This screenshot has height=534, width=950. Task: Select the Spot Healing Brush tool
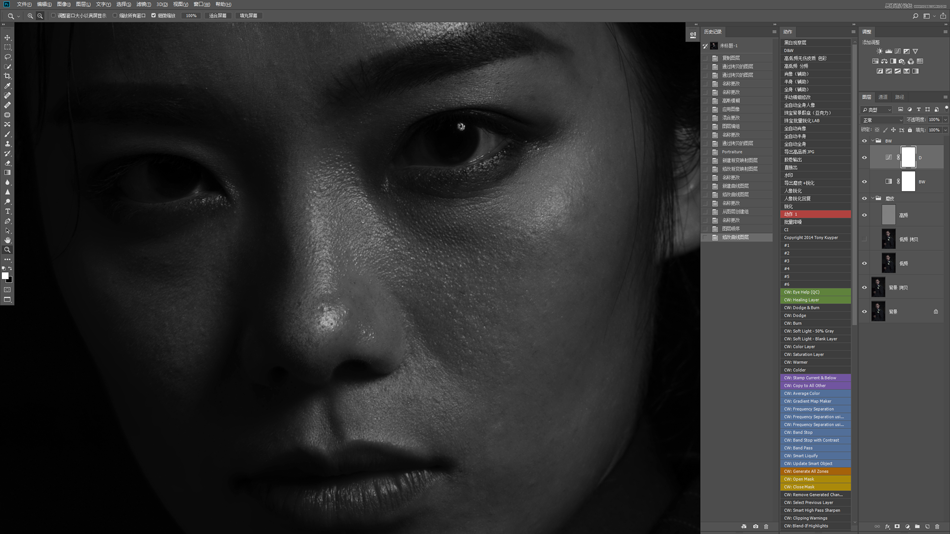(7, 96)
